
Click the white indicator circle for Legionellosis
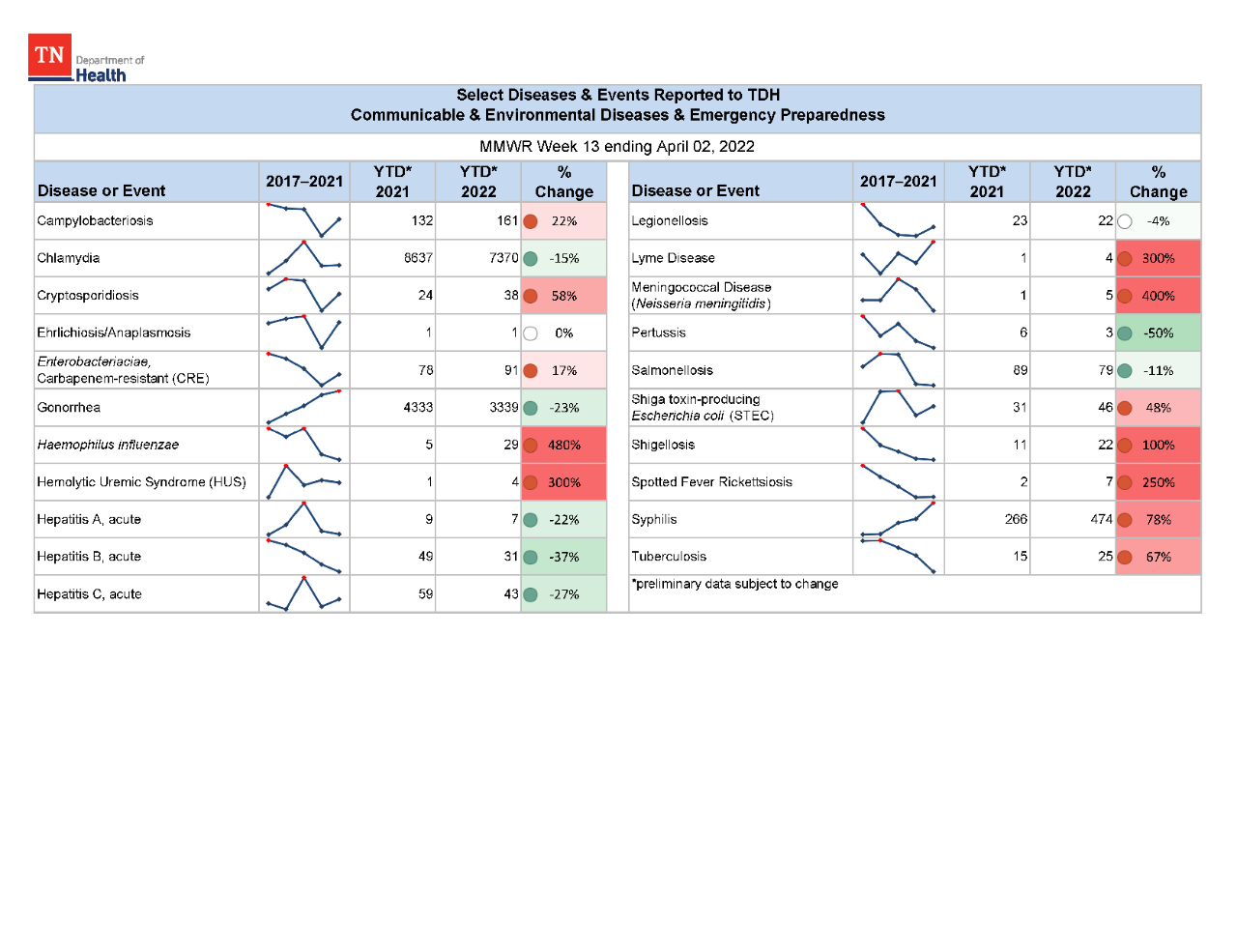coord(1125,221)
